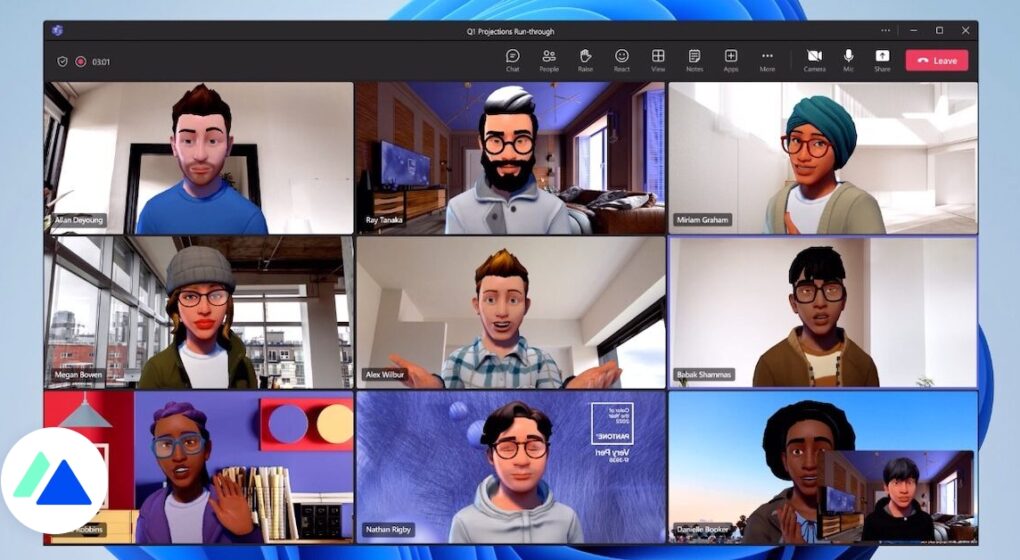Click the Megan Bowen name label
The height and width of the screenshot is (560, 1020).
pos(78,375)
